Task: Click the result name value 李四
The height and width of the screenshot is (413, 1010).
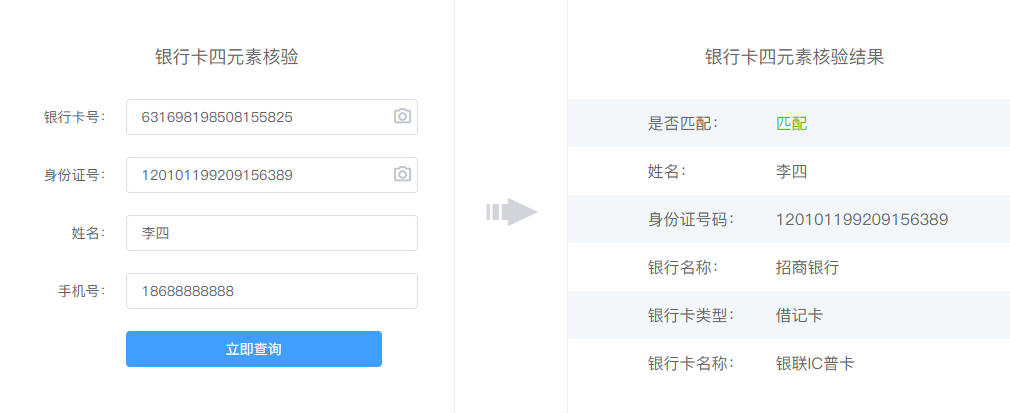Action: (792, 171)
